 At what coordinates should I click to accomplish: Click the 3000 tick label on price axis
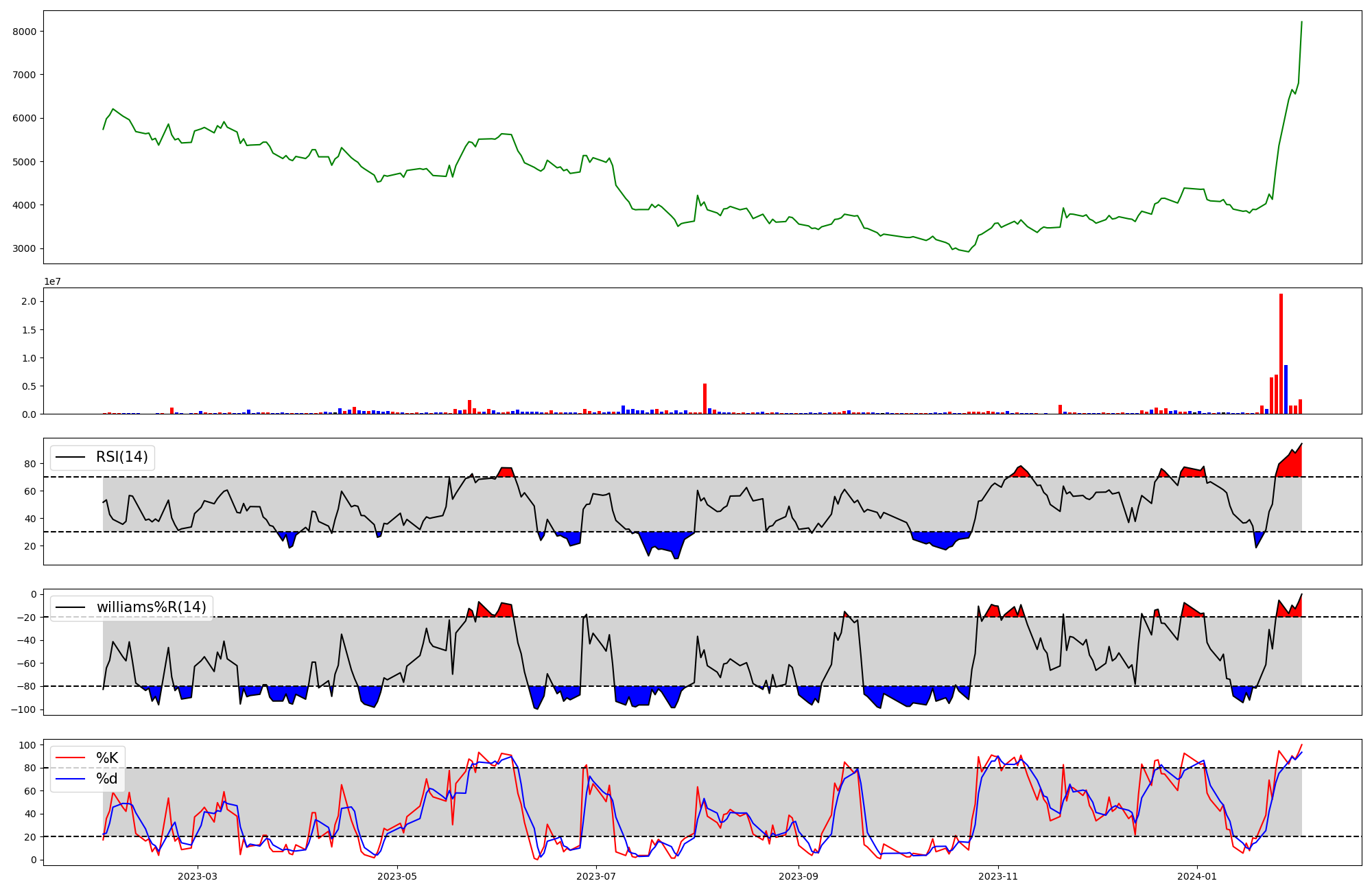(23, 248)
